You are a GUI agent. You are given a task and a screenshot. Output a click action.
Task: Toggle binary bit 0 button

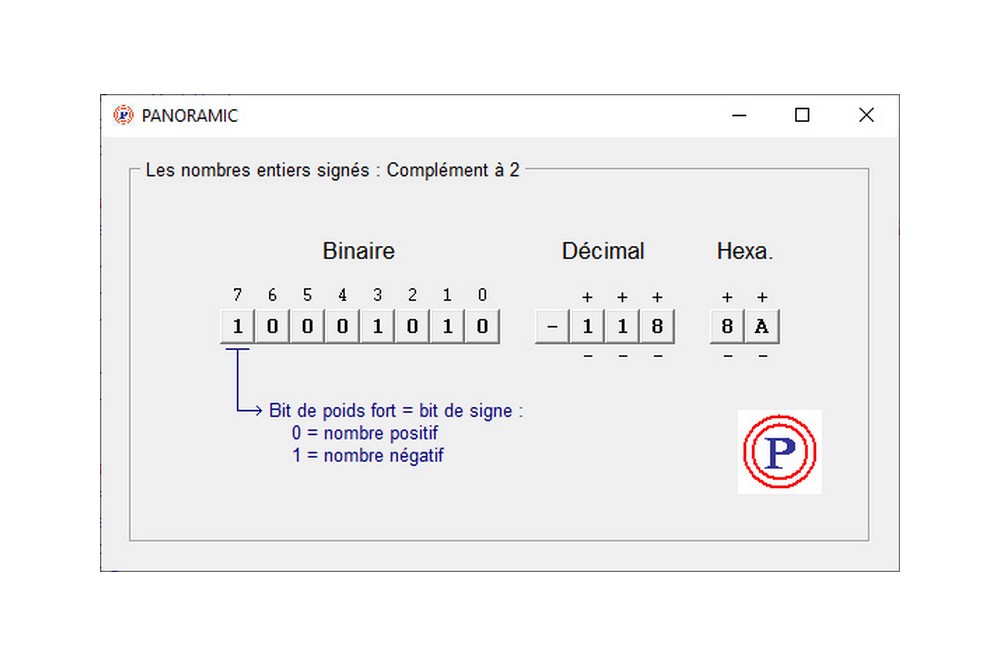[x=482, y=327]
